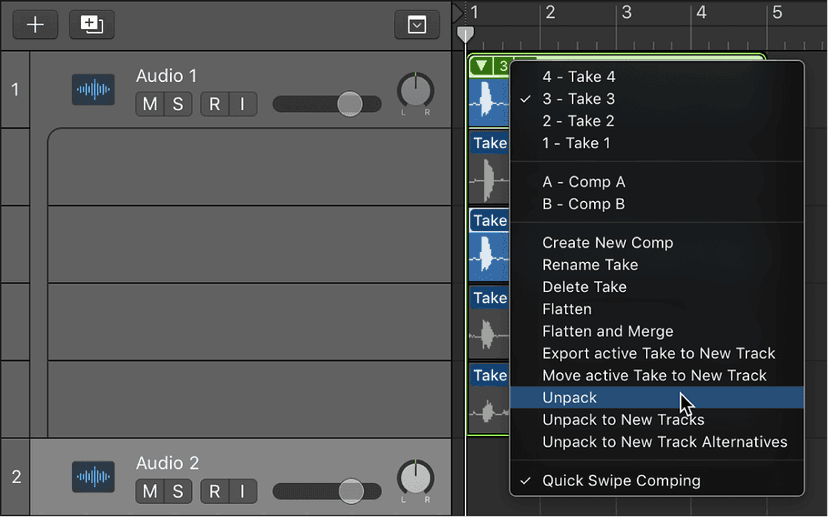828x518 pixels.
Task: Solo the Audio 2 track
Action: [x=178, y=491]
